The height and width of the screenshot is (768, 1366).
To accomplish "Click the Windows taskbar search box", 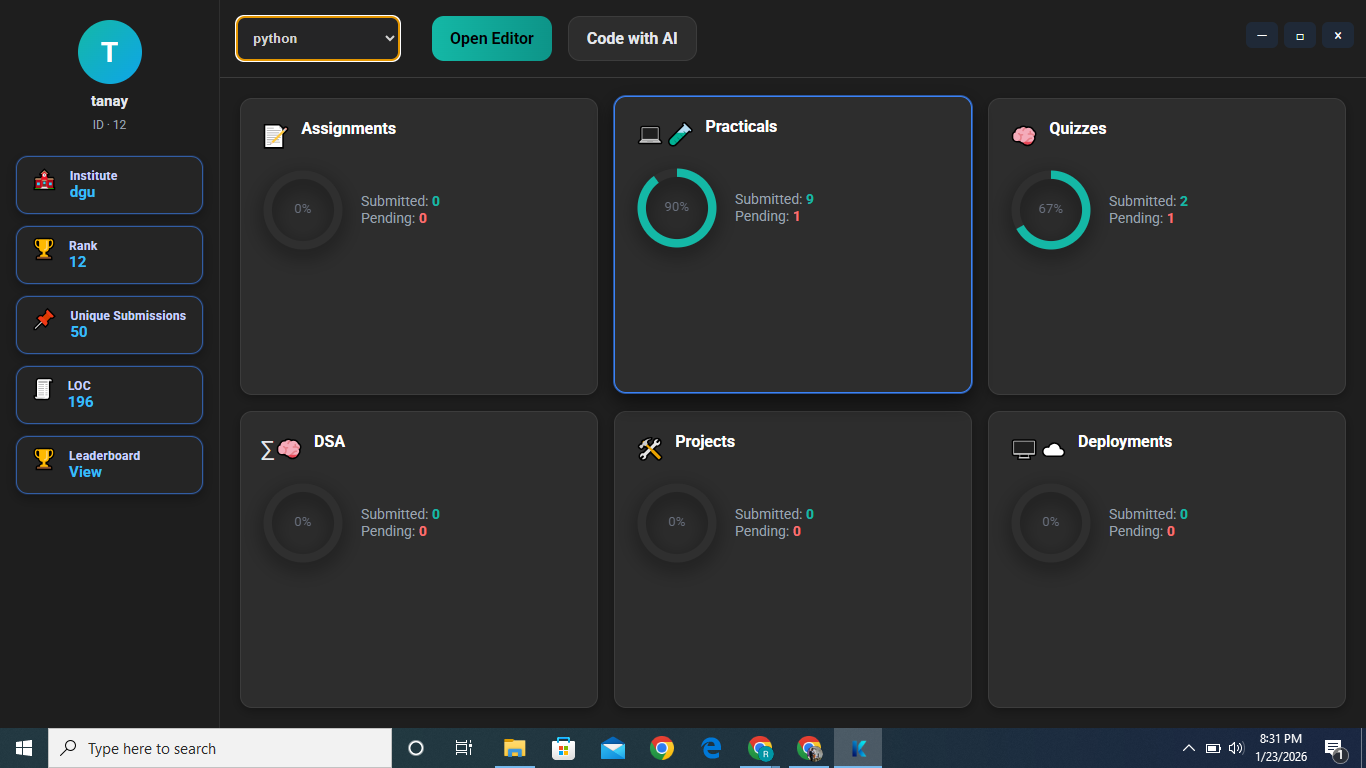I will (220, 748).
